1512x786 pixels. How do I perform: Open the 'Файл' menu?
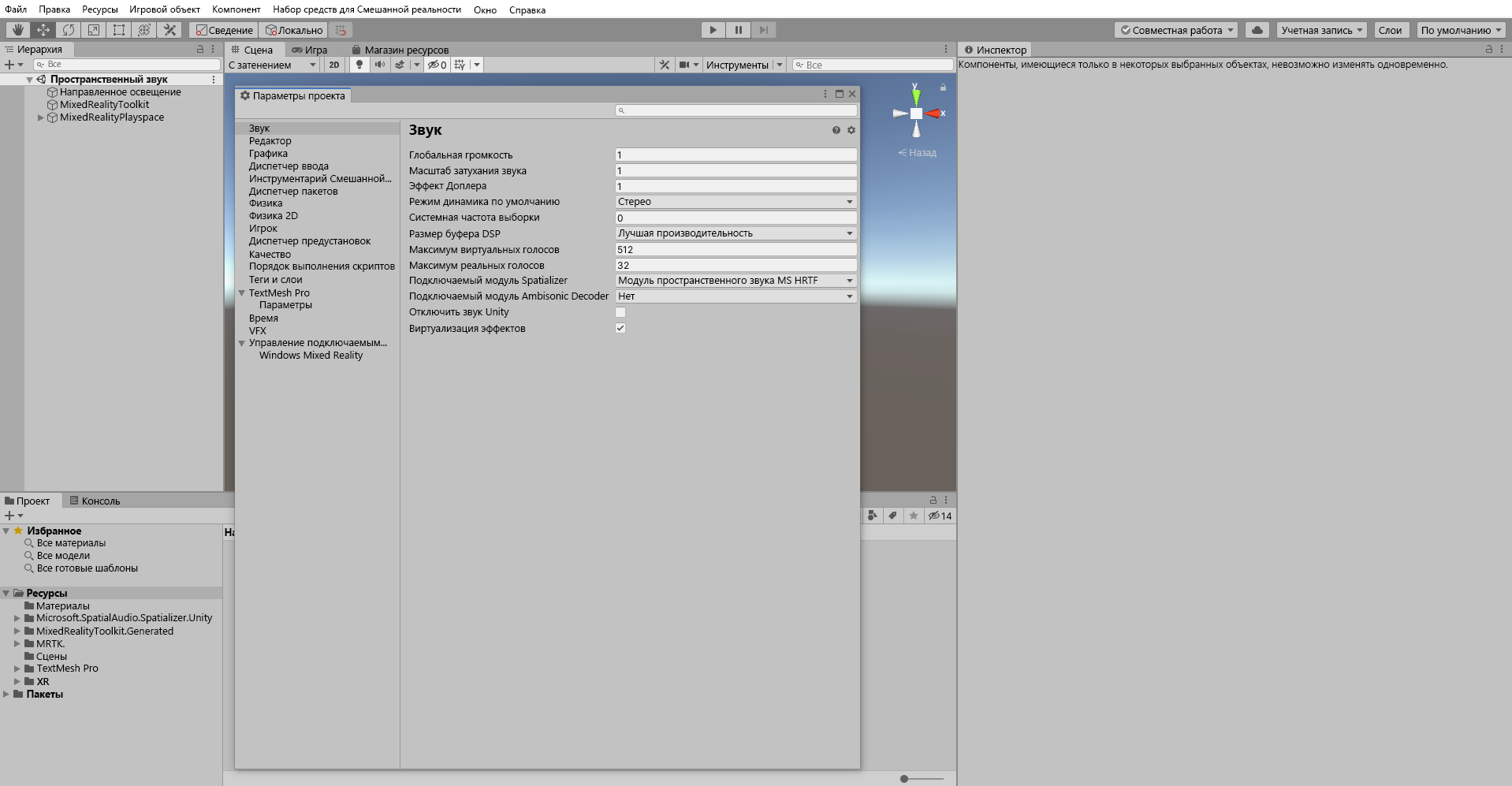[x=16, y=9]
